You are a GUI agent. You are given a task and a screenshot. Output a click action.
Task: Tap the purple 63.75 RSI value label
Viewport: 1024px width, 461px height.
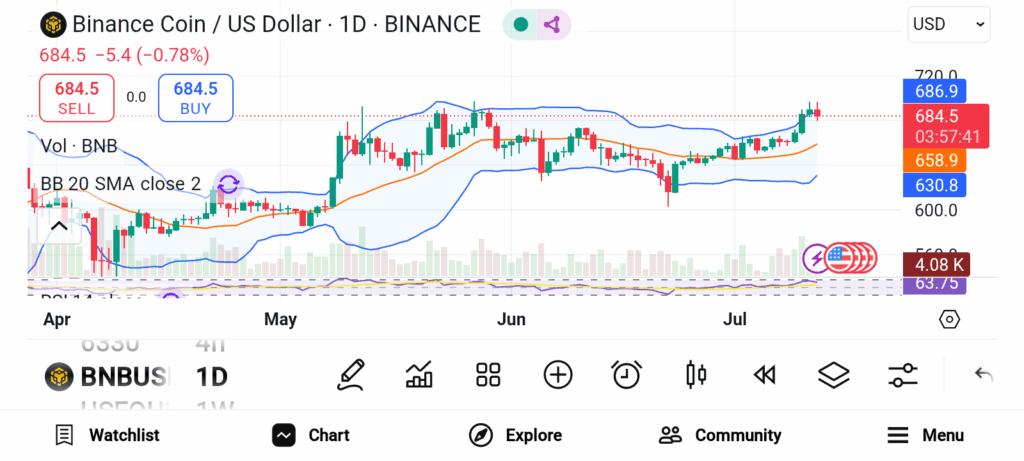tap(934, 284)
